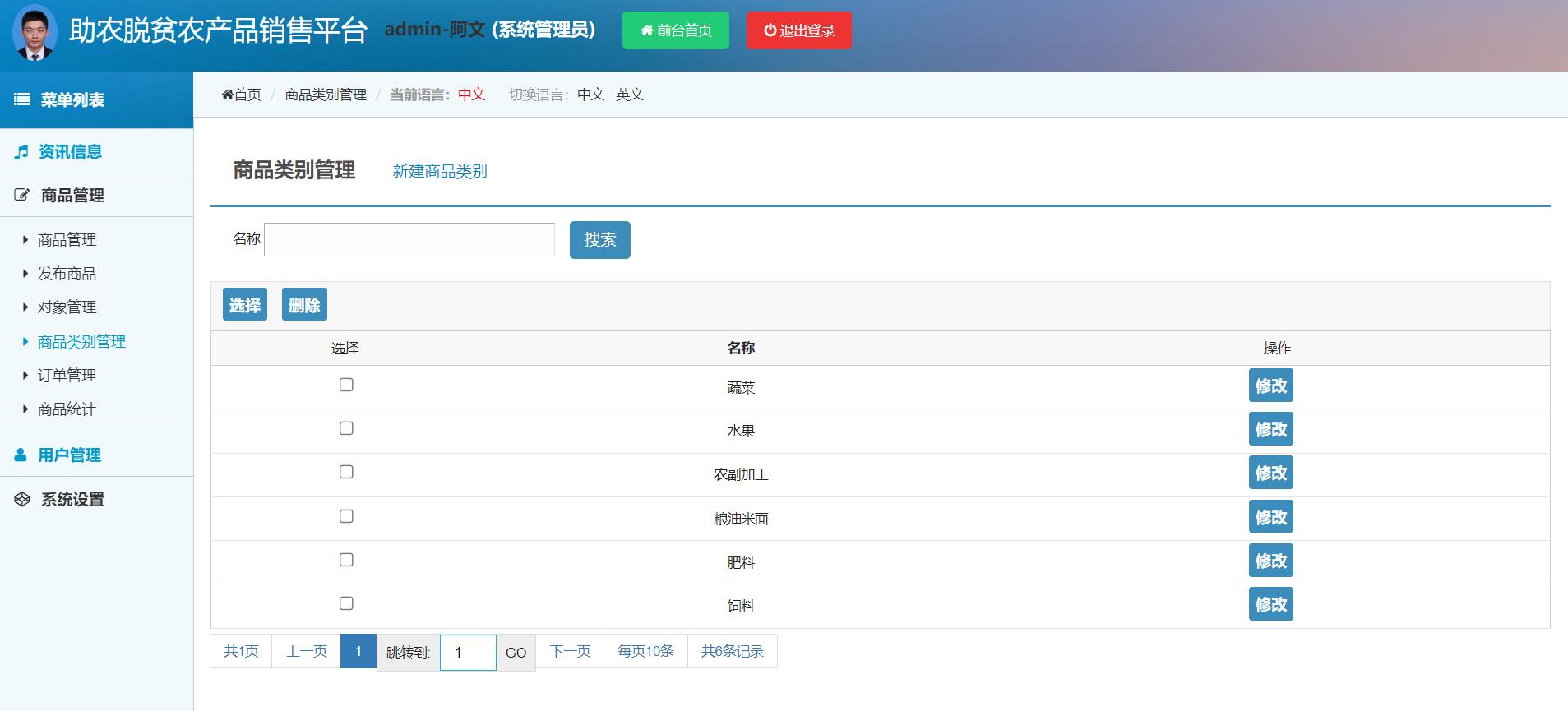Viewport: 1568px width, 711px height.
Task: Click the cube icon beside 系统设置
Action: 22,500
